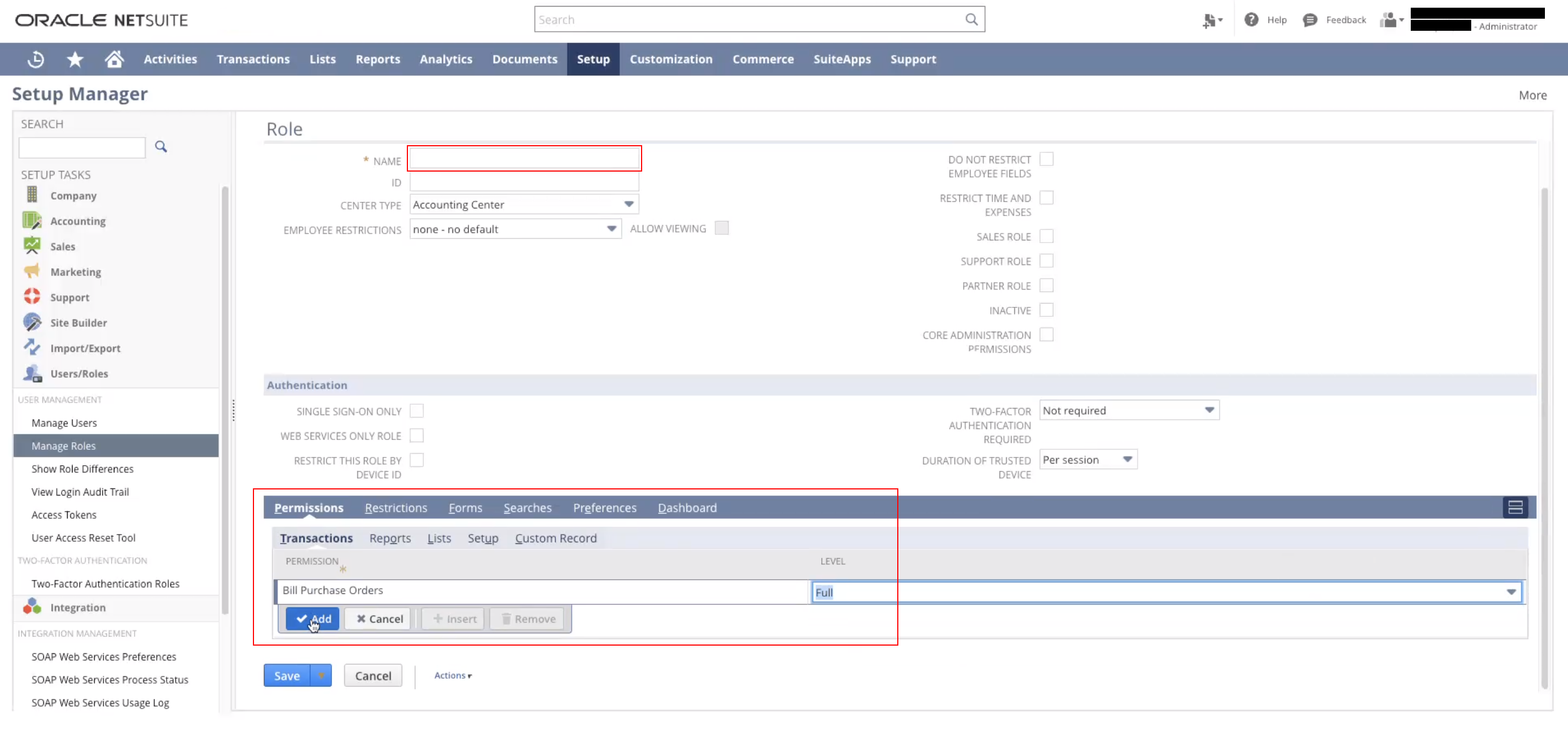
Task: Go to the Home icon
Action: click(114, 59)
